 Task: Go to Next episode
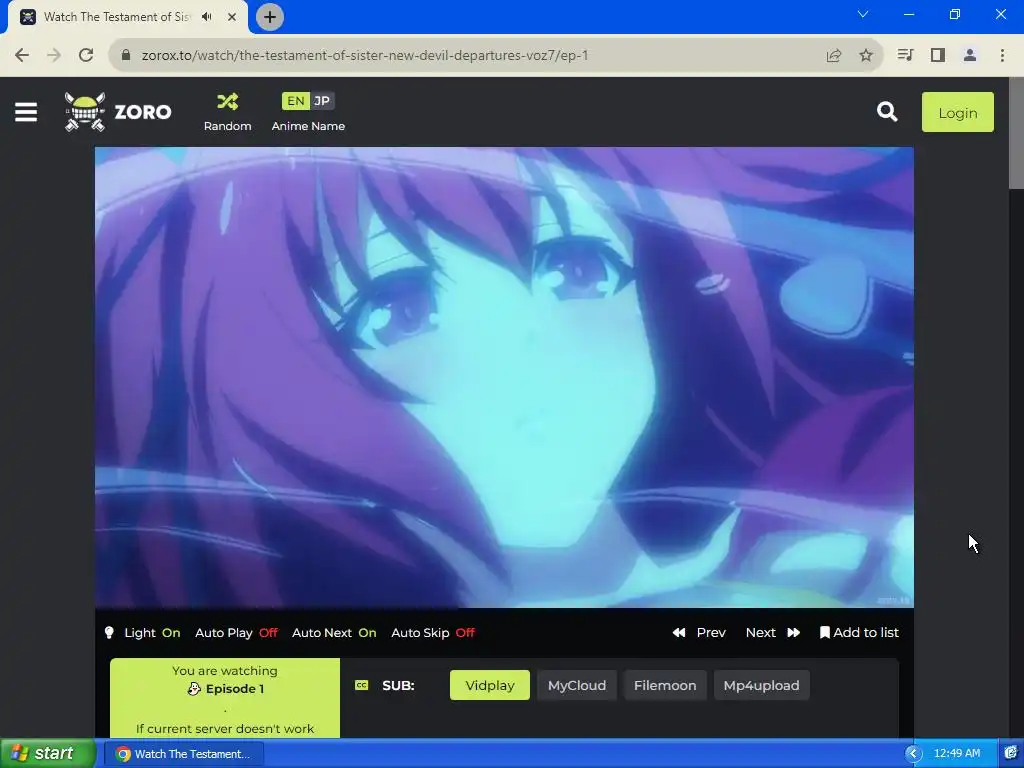[773, 632]
